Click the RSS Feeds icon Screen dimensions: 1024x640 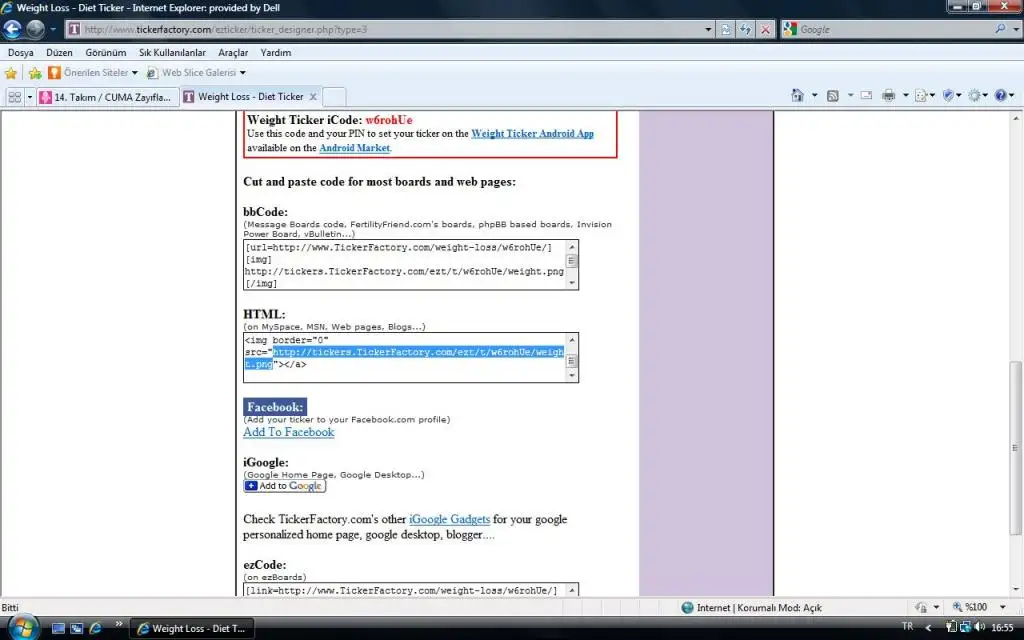tap(833, 95)
